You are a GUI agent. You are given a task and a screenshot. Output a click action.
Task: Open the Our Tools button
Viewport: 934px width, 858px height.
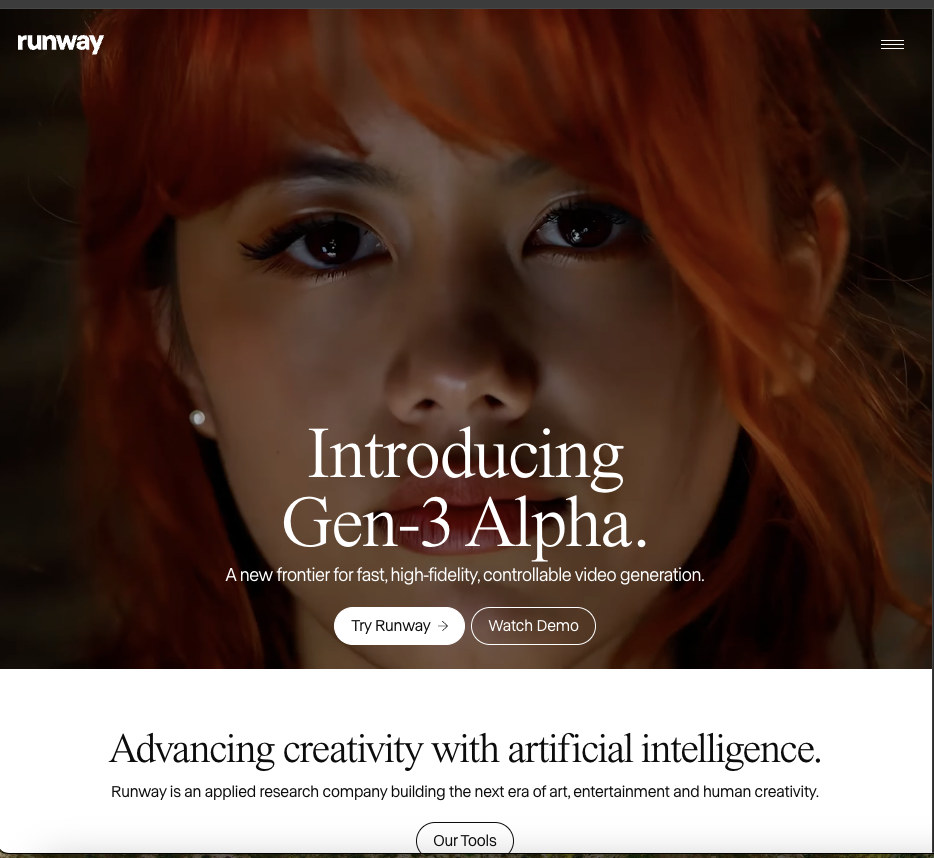click(x=465, y=840)
